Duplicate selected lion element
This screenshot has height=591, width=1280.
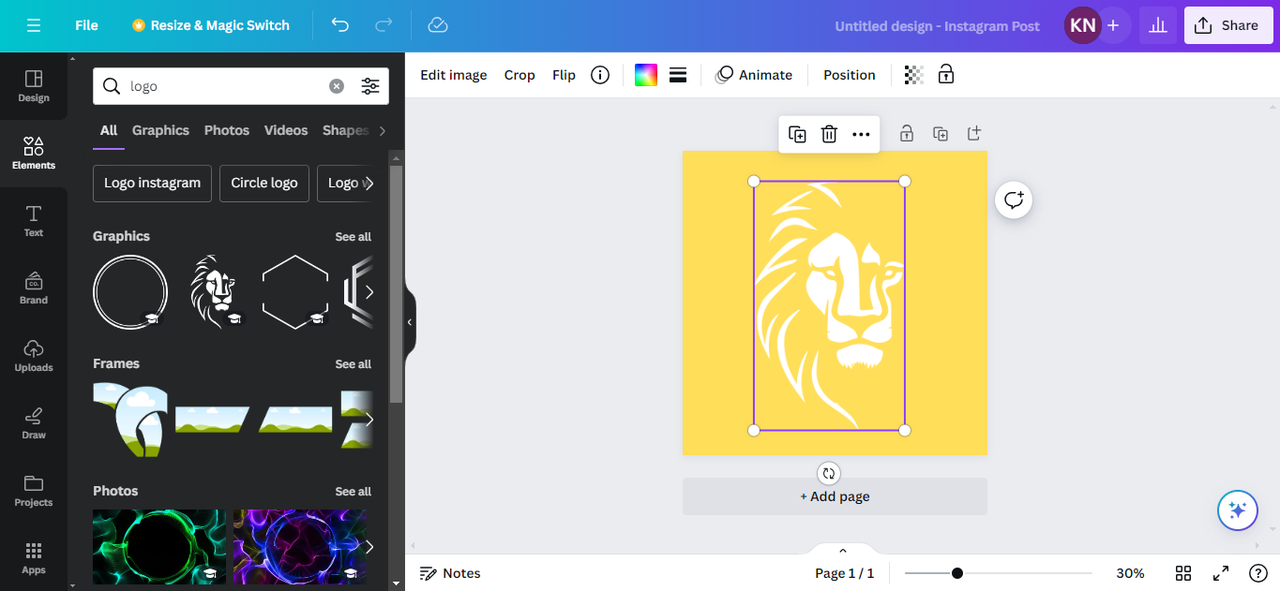point(797,134)
